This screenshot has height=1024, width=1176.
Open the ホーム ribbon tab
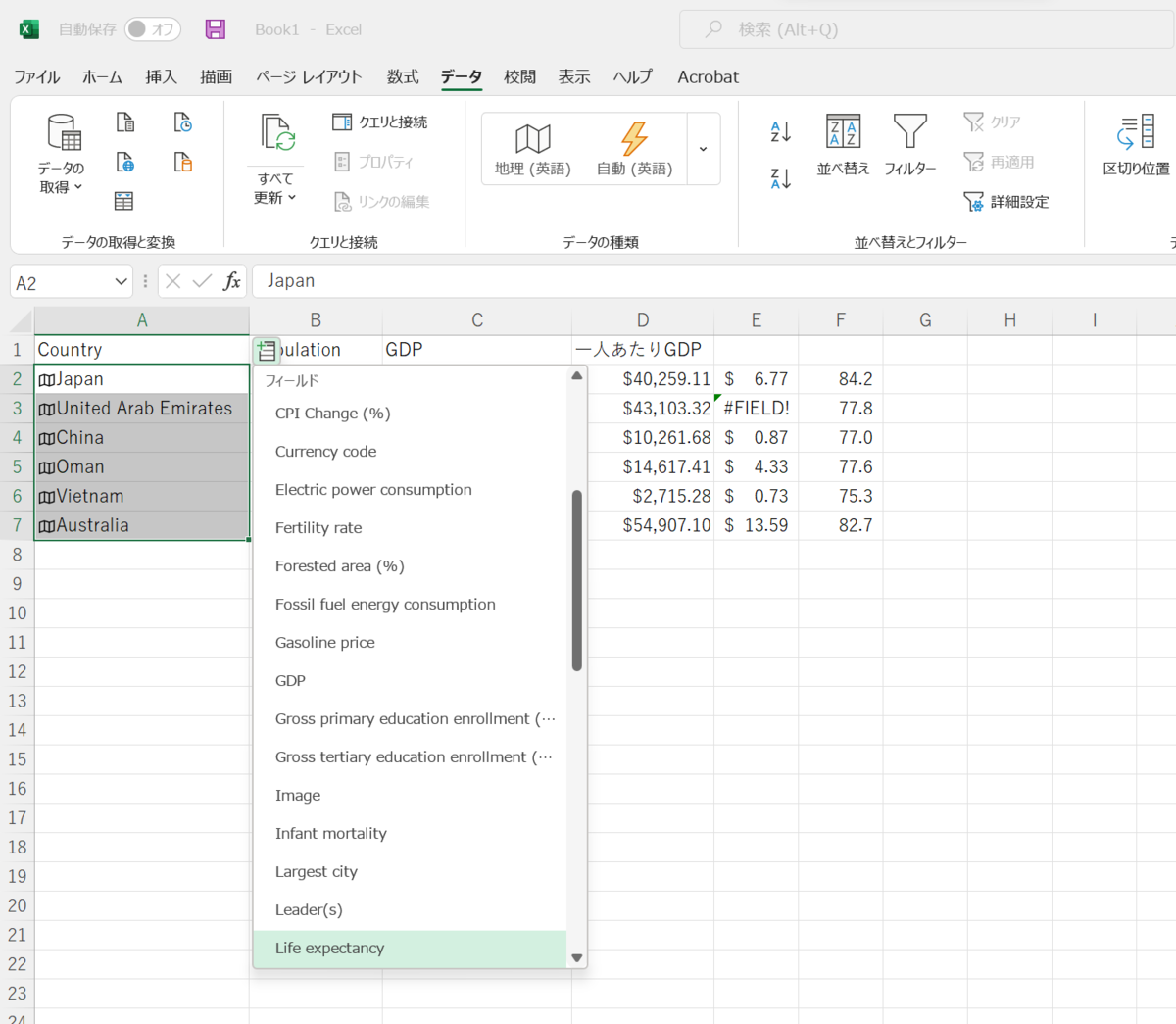[x=102, y=76]
